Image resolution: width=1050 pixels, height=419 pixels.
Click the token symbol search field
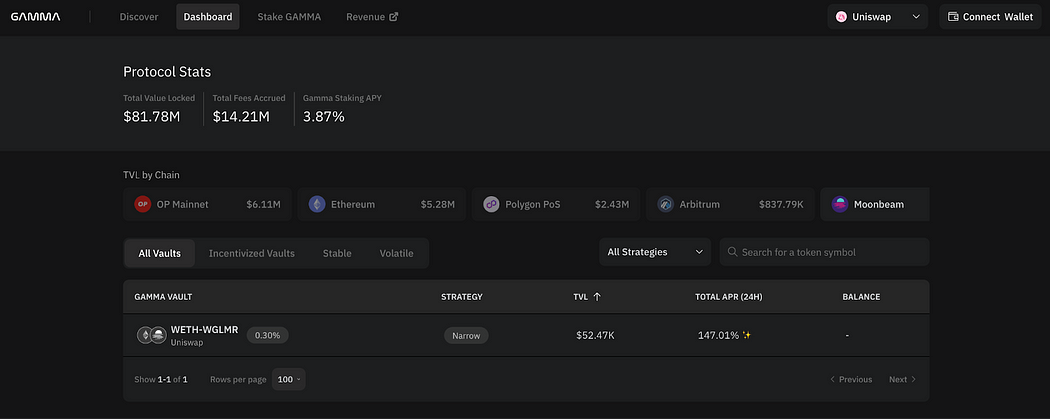(824, 252)
